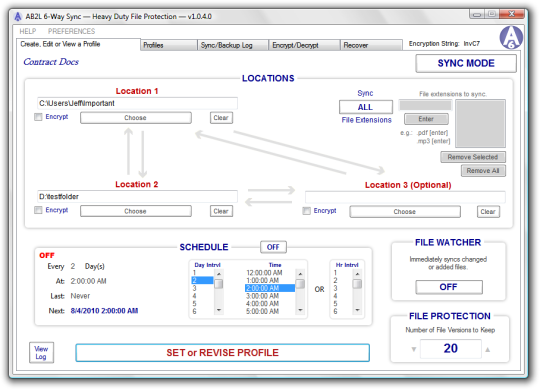Open the Encrypt/Decrypt tab

click(304, 45)
